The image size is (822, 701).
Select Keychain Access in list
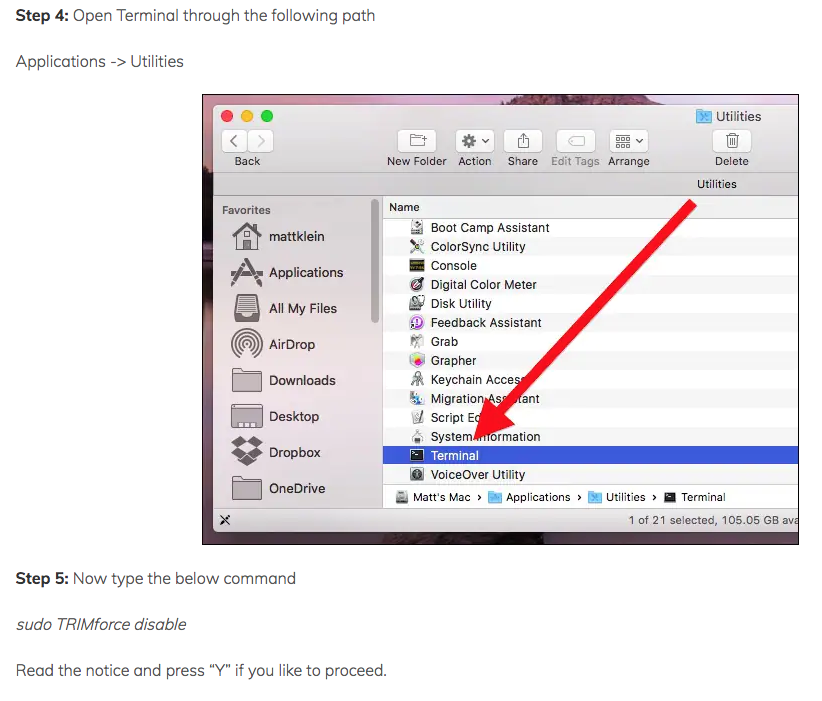pyautogui.click(x=590, y=380)
